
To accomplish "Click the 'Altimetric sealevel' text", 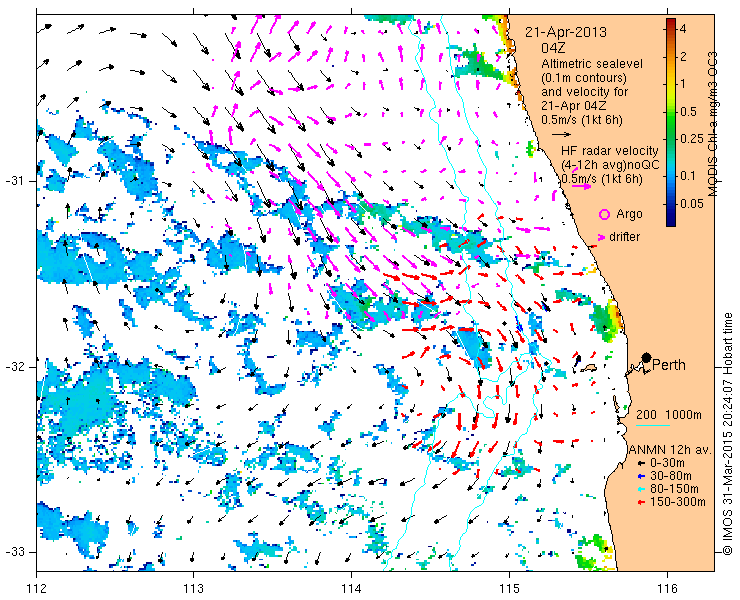I will tap(592, 63).
